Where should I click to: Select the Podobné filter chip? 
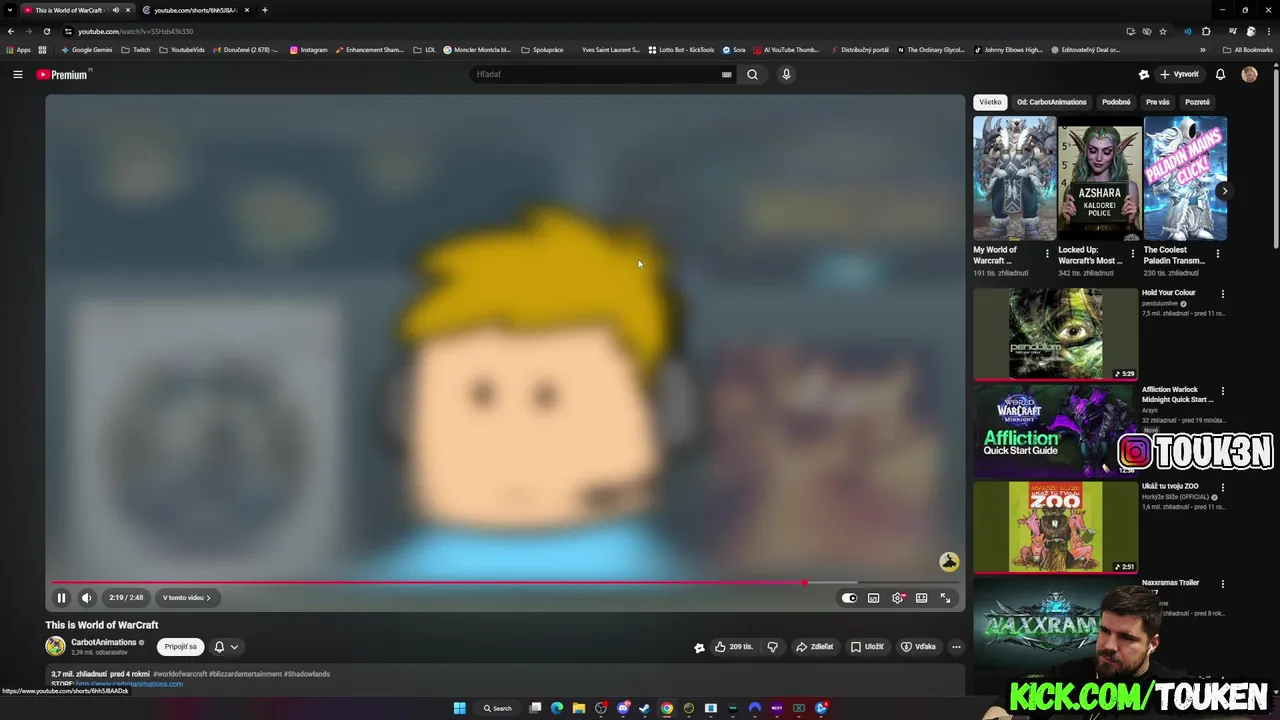pos(1116,102)
